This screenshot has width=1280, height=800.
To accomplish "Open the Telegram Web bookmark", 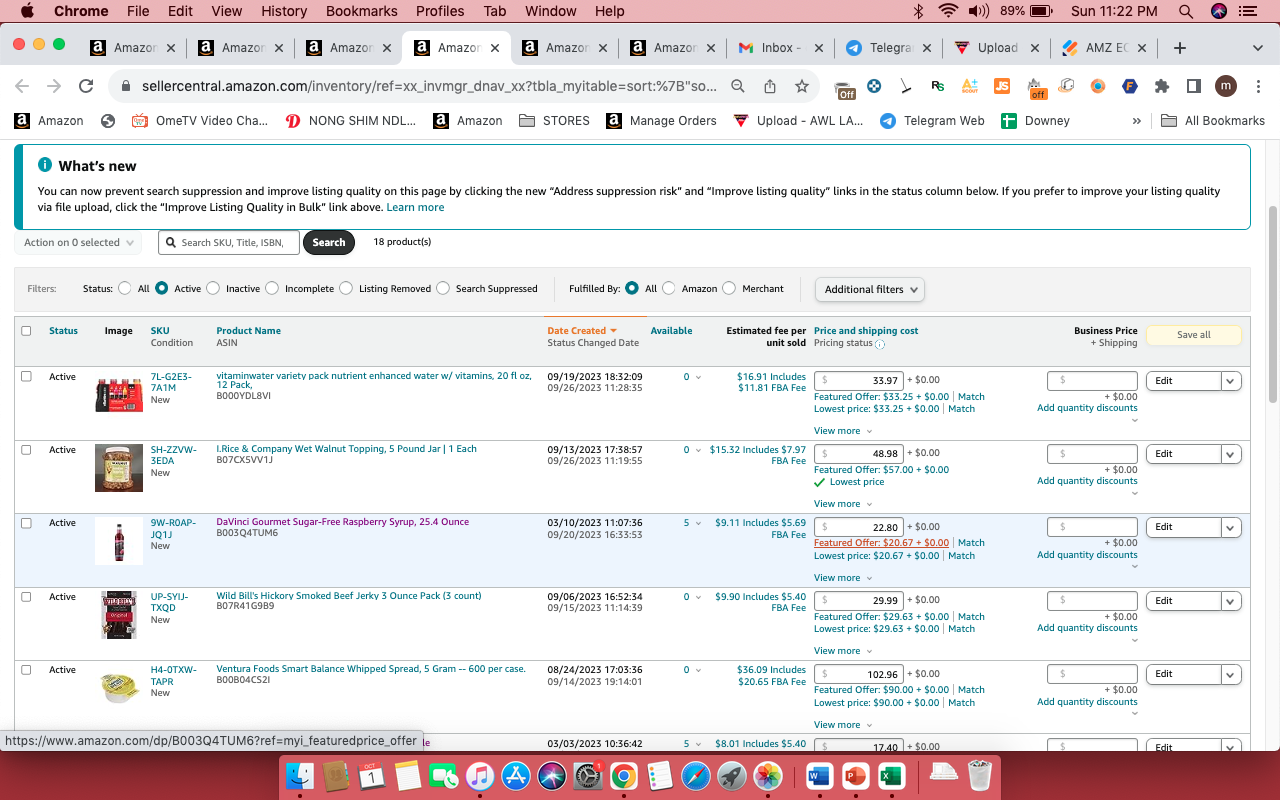I will (932, 120).
